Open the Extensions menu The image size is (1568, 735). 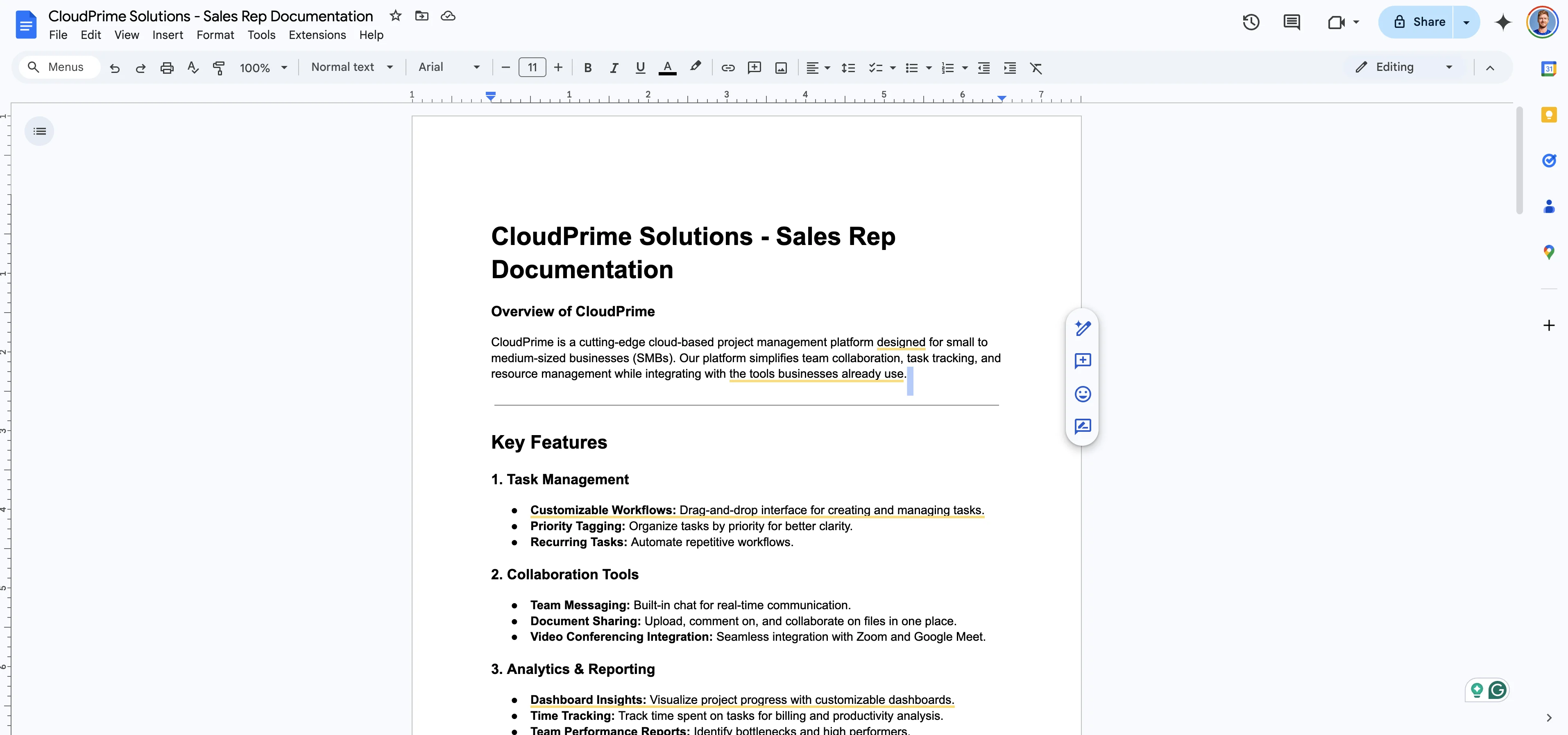click(317, 35)
